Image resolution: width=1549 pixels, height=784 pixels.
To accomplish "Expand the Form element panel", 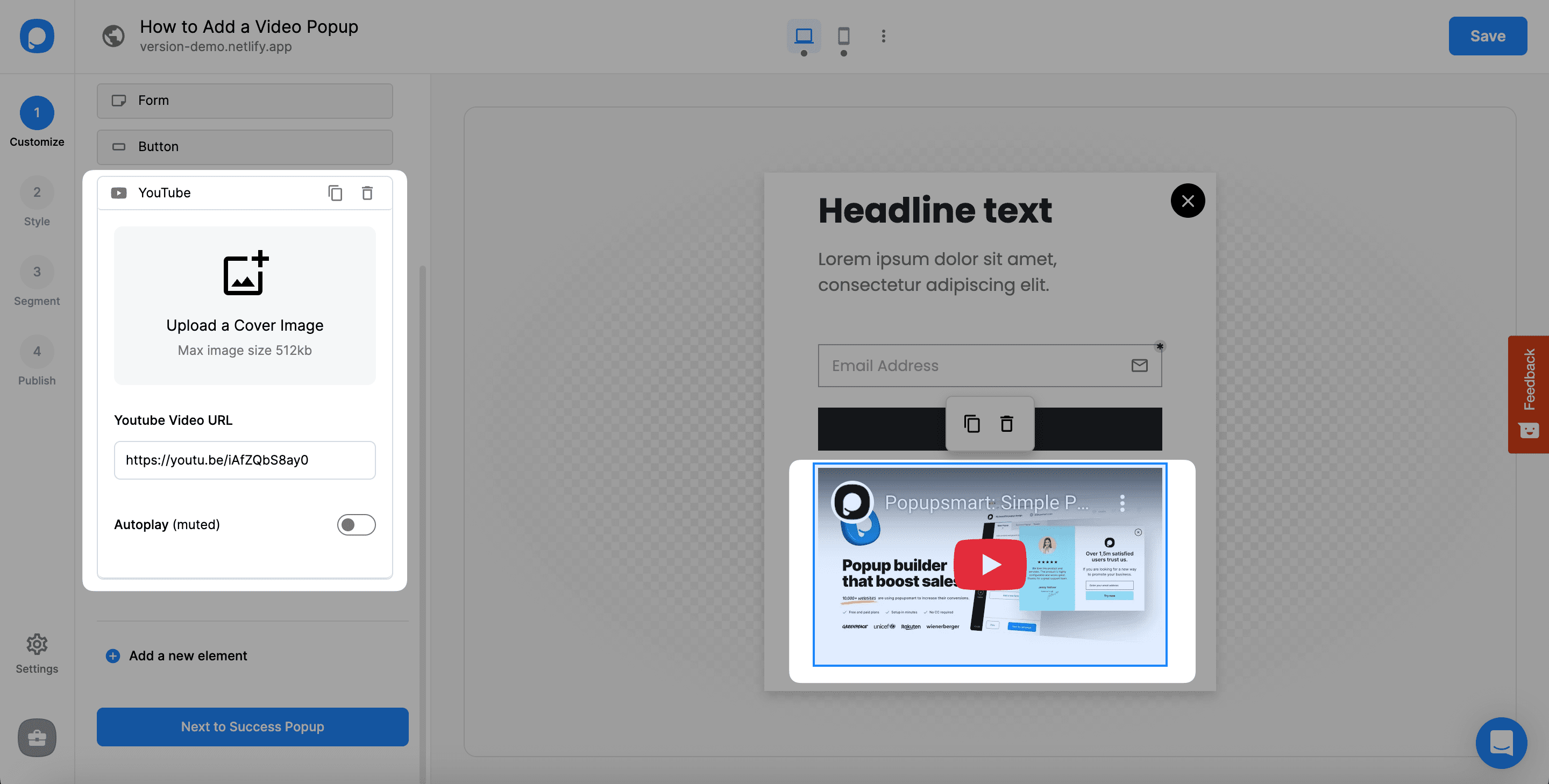I will (245, 101).
